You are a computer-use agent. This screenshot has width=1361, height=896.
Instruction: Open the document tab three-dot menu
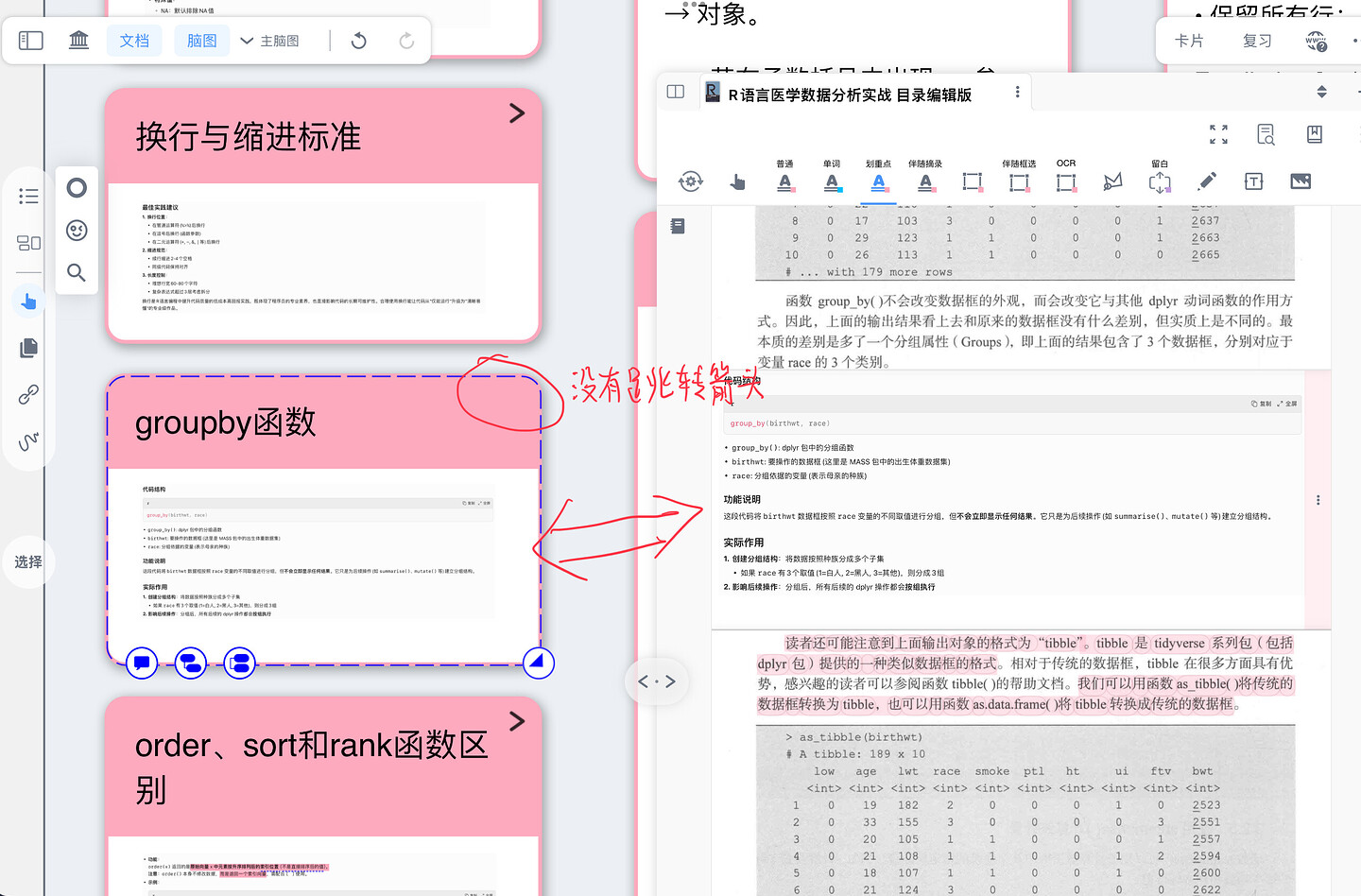[x=1017, y=92]
